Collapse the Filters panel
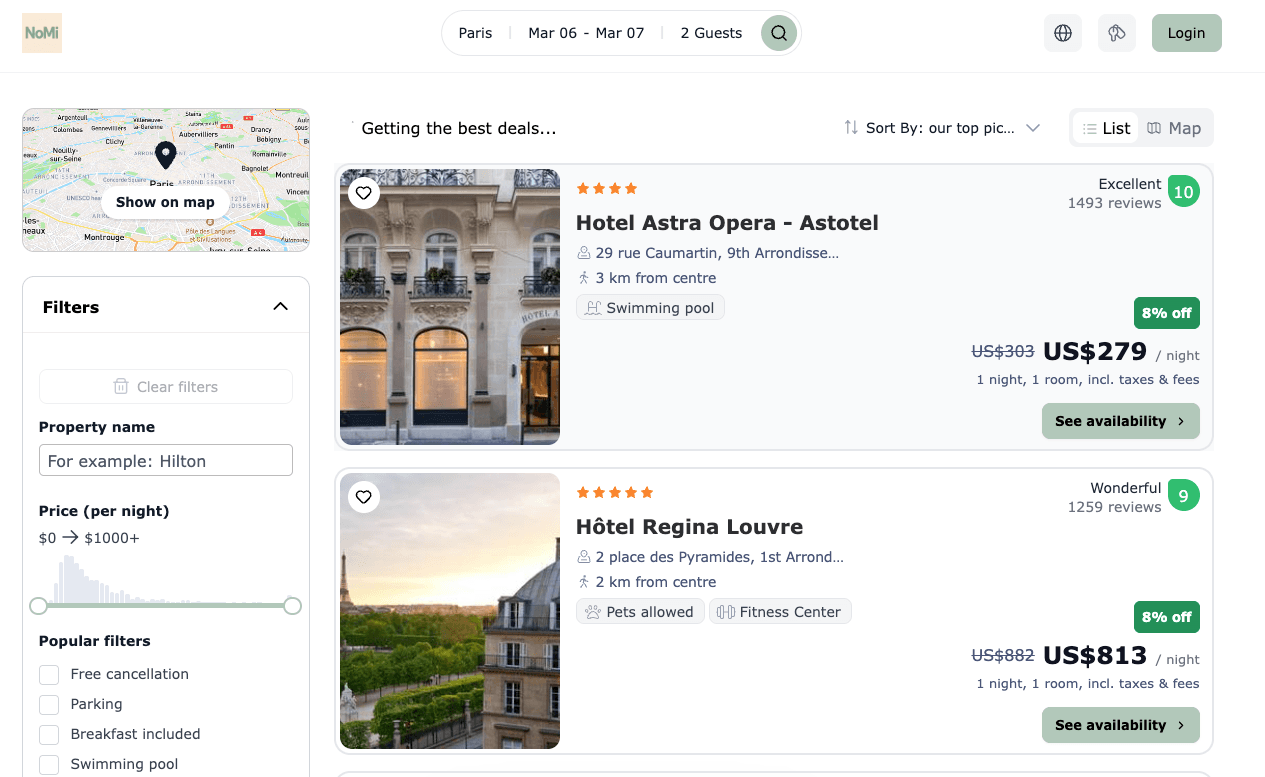Screen dimensions: 1265x777 pos(280,307)
